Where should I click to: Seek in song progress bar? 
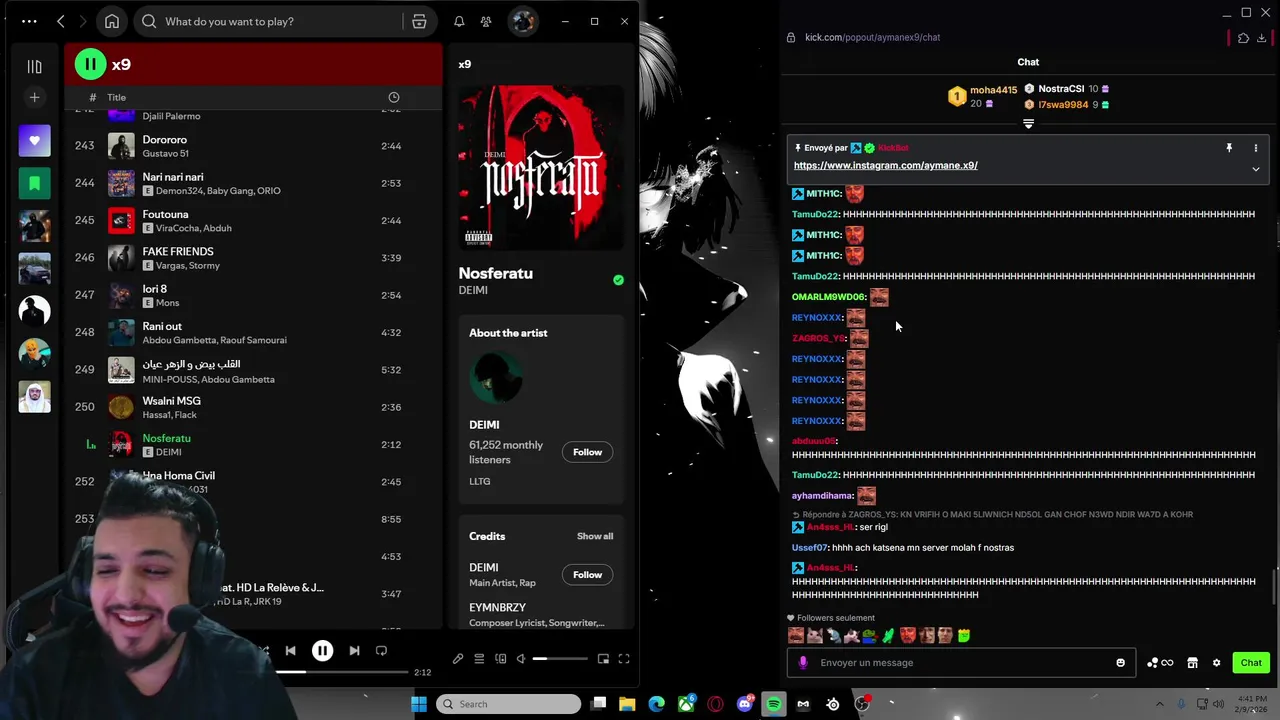340,672
